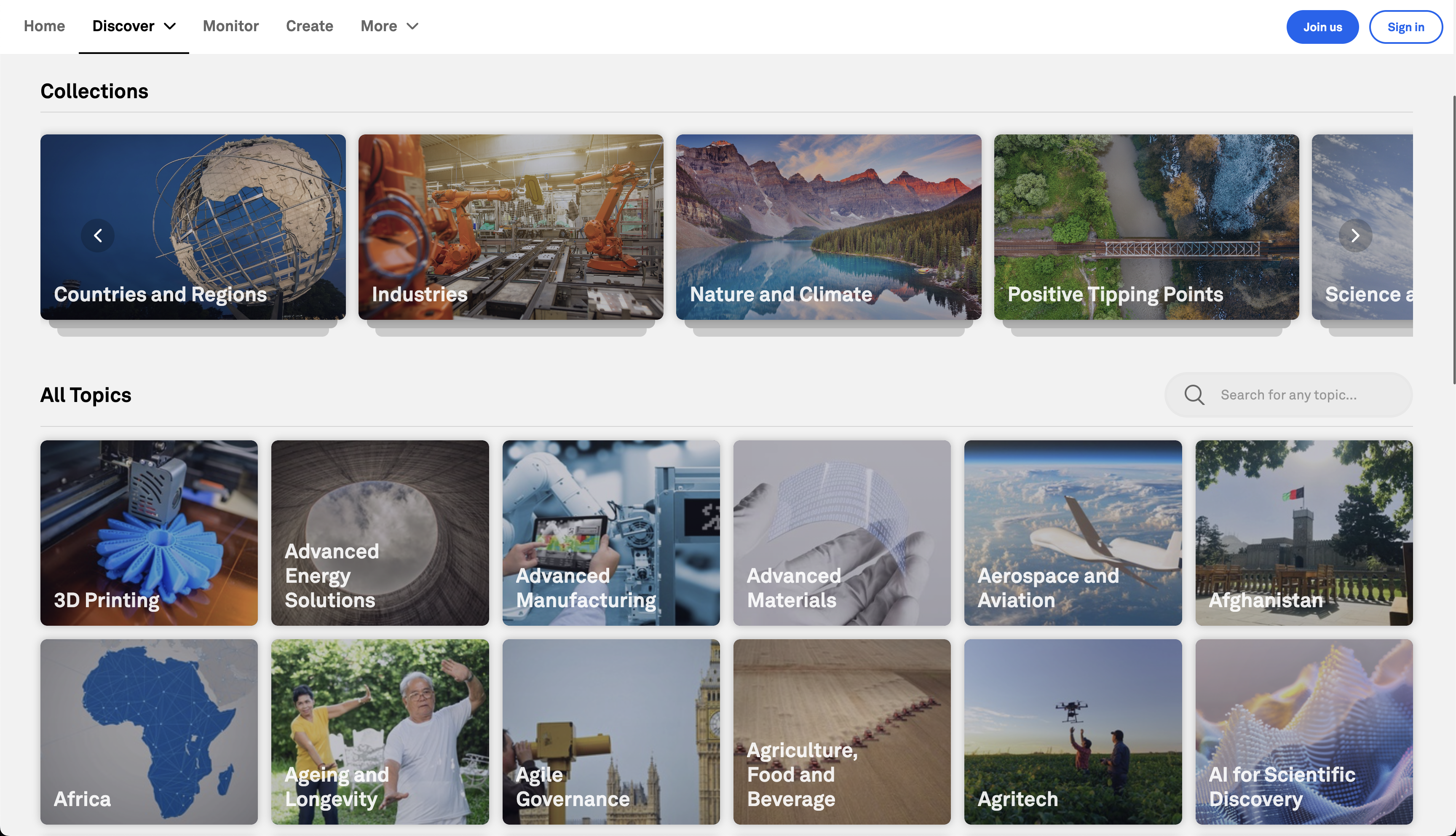
Task: Click the magnifying glass search icon
Action: pyautogui.click(x=1194, y=395)
